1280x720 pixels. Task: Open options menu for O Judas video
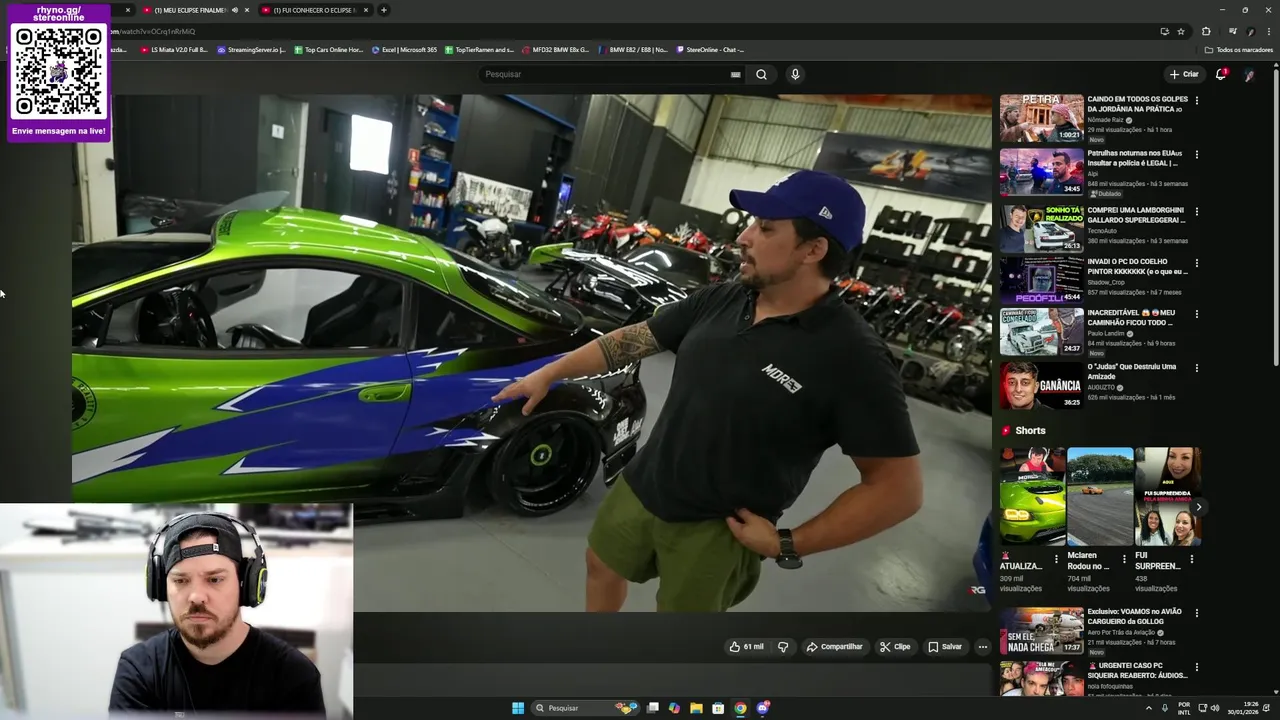[x=1196, y=367]
